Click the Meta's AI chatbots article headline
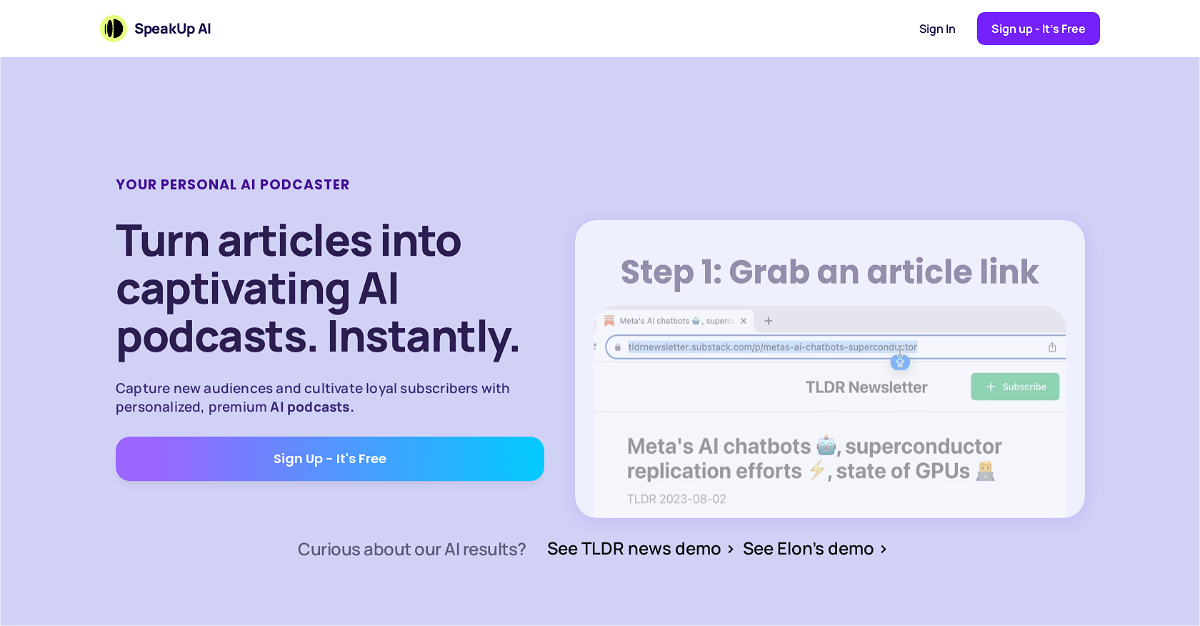The image size is (1200, 626). [814, 458]
